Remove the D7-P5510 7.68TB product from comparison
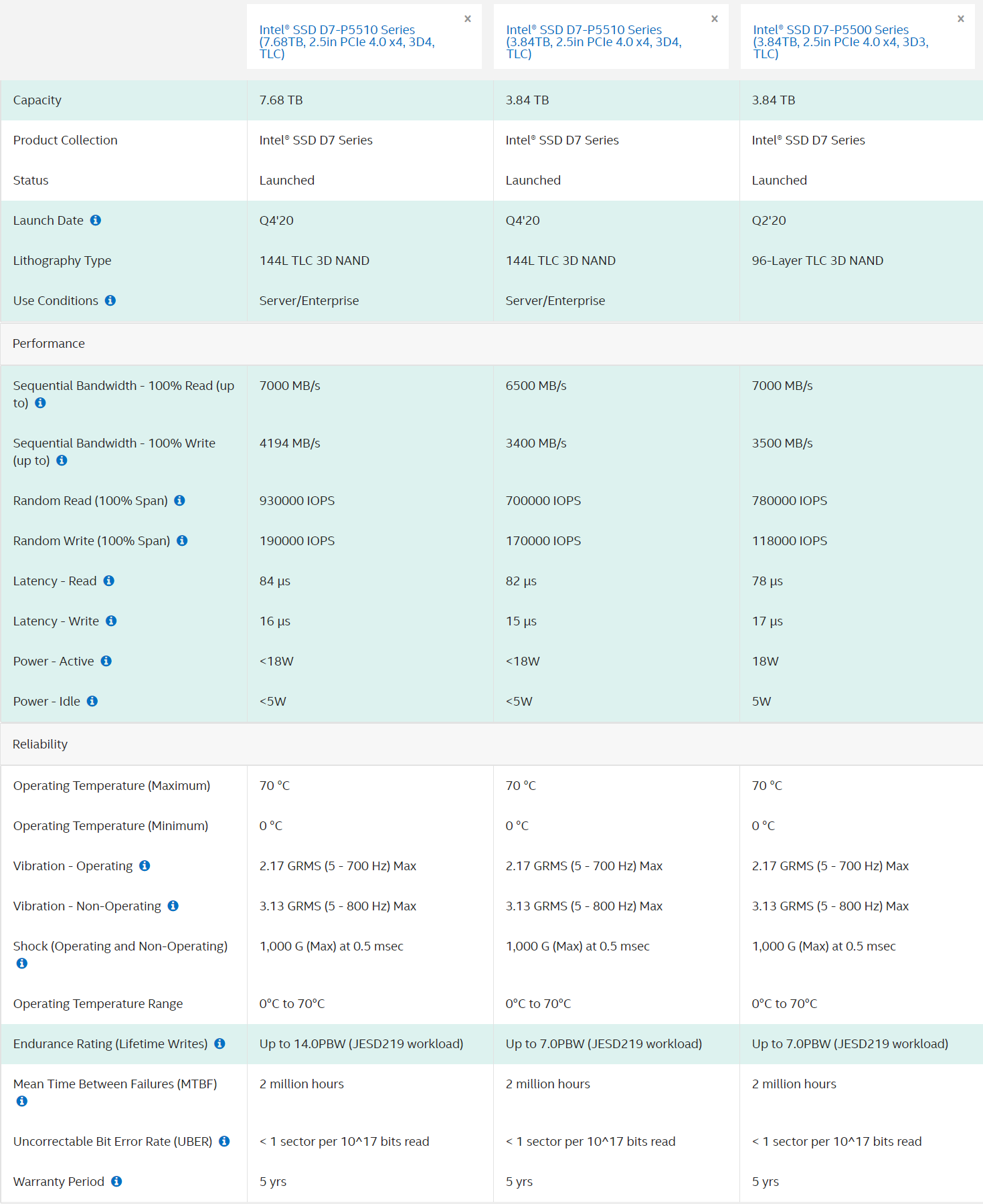The height and width of the screenshot is (1204, 983). point(468,19)
